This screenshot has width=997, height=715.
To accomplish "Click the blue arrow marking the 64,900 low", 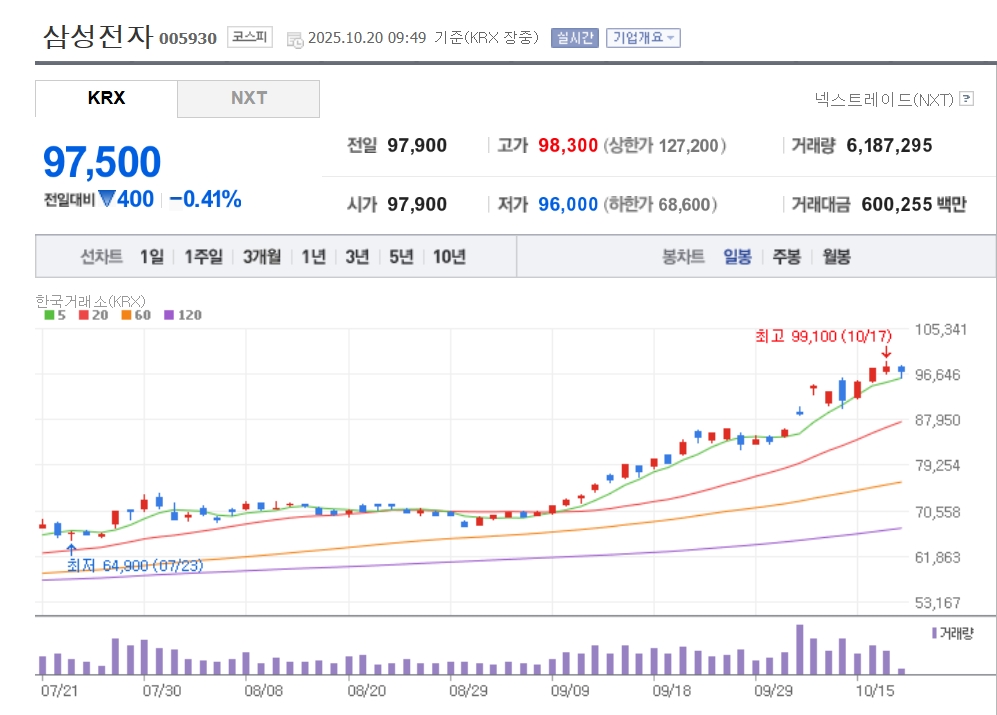I will pyautogui.click(x=71, y=549).
